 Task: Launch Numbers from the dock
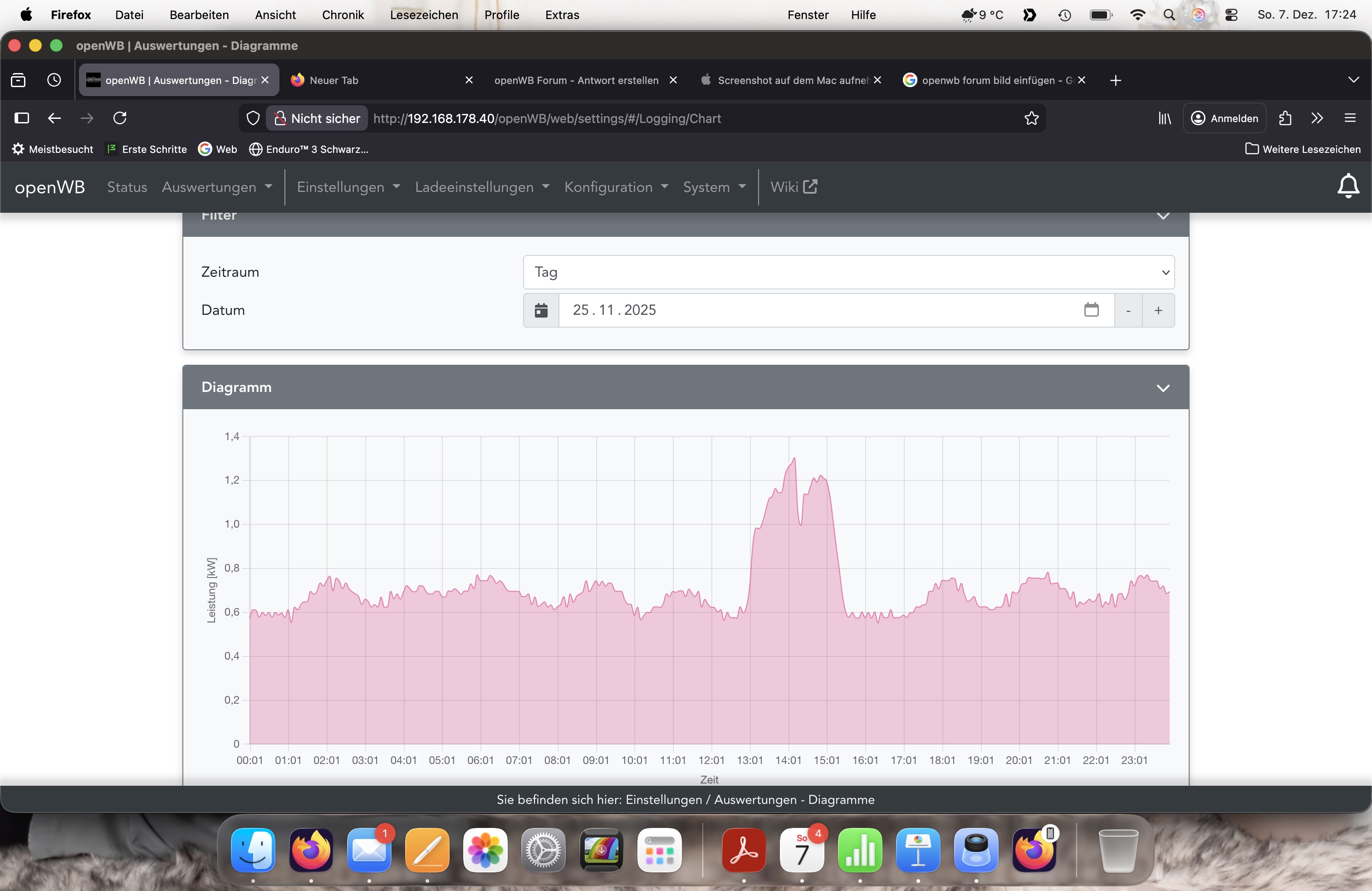click(x=859, y=850)
